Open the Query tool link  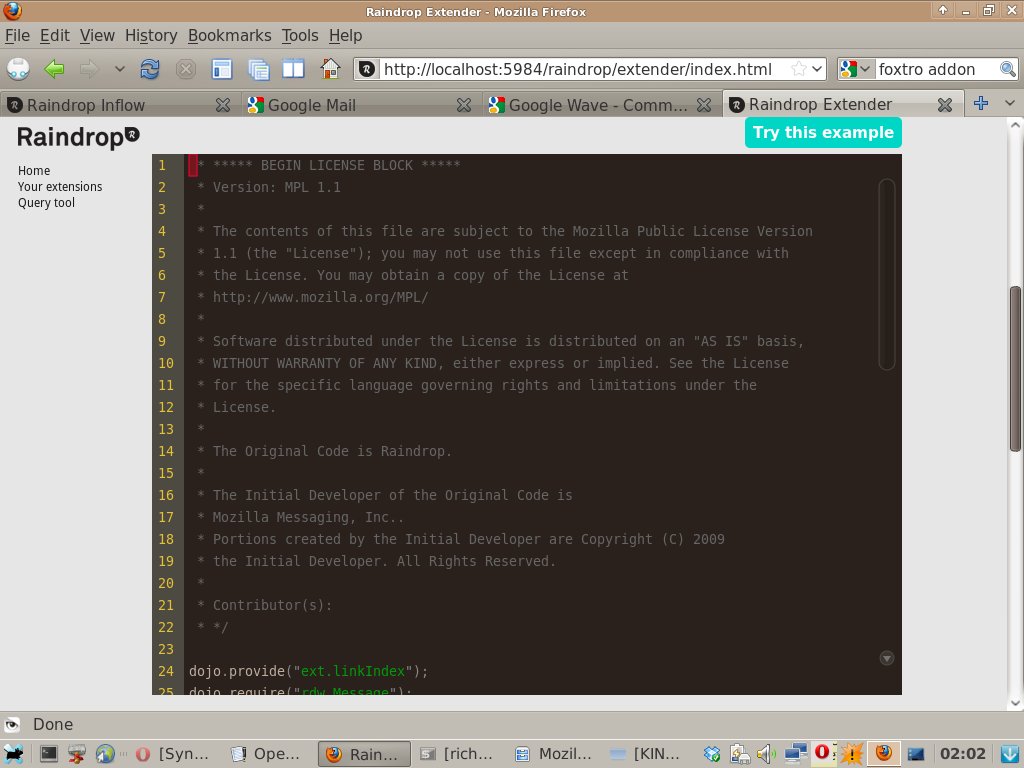coord(46,203)
